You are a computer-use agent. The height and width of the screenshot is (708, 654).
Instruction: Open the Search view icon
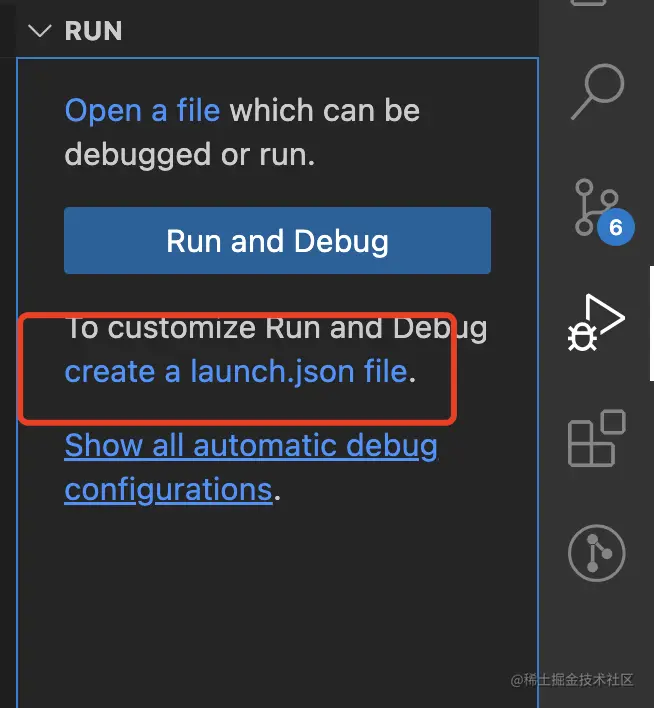(597, 92)
